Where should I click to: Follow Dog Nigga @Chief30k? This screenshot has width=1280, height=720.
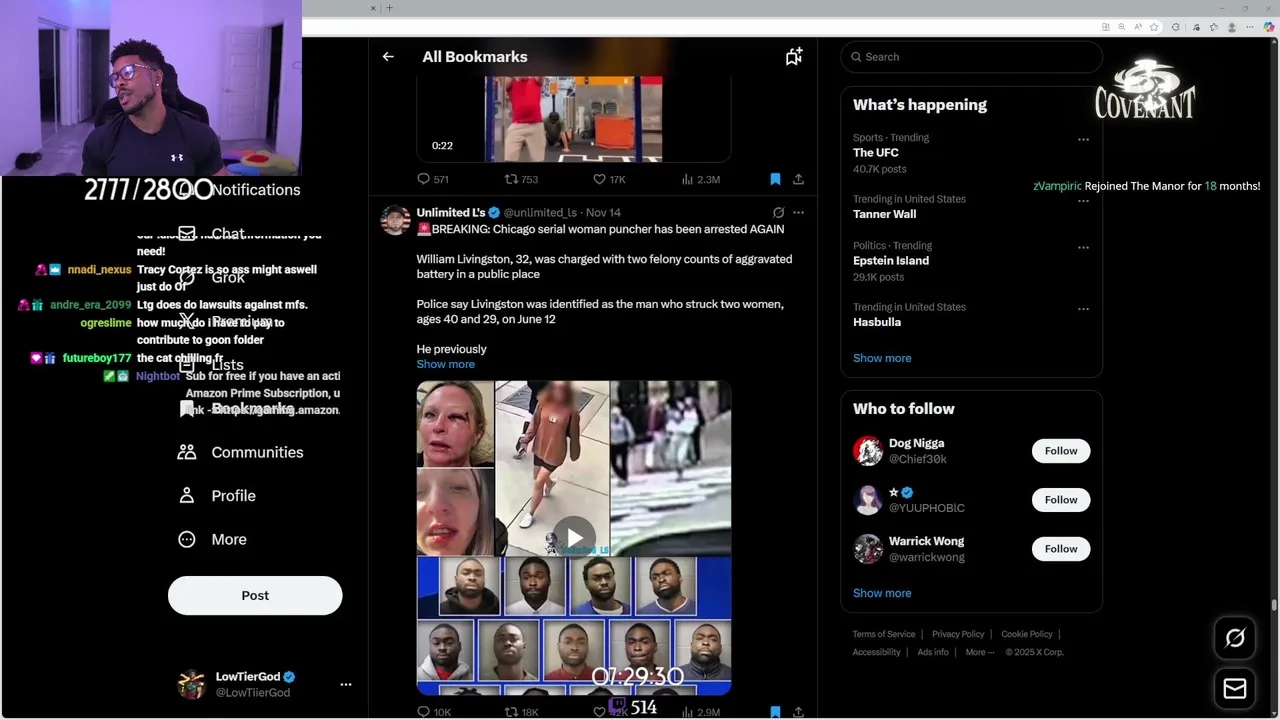(x=1061, y=451)
